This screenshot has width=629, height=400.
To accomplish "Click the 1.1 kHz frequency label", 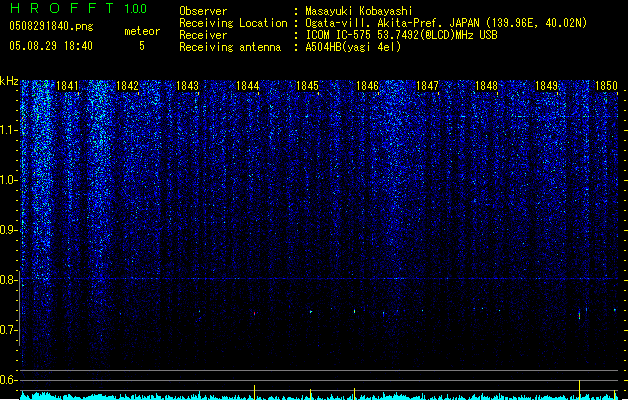I will pyautogui.click(x=8, y=130).
